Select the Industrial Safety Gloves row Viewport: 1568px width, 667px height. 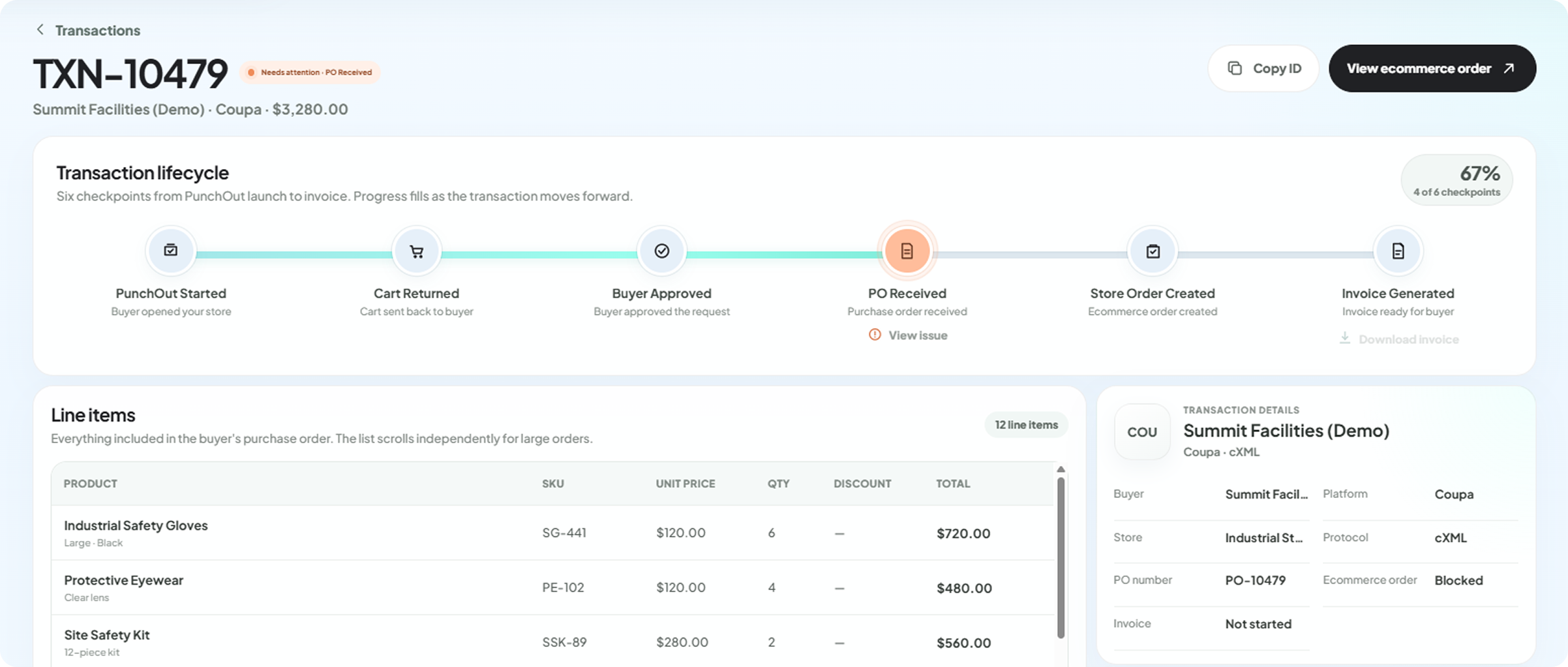552,533
